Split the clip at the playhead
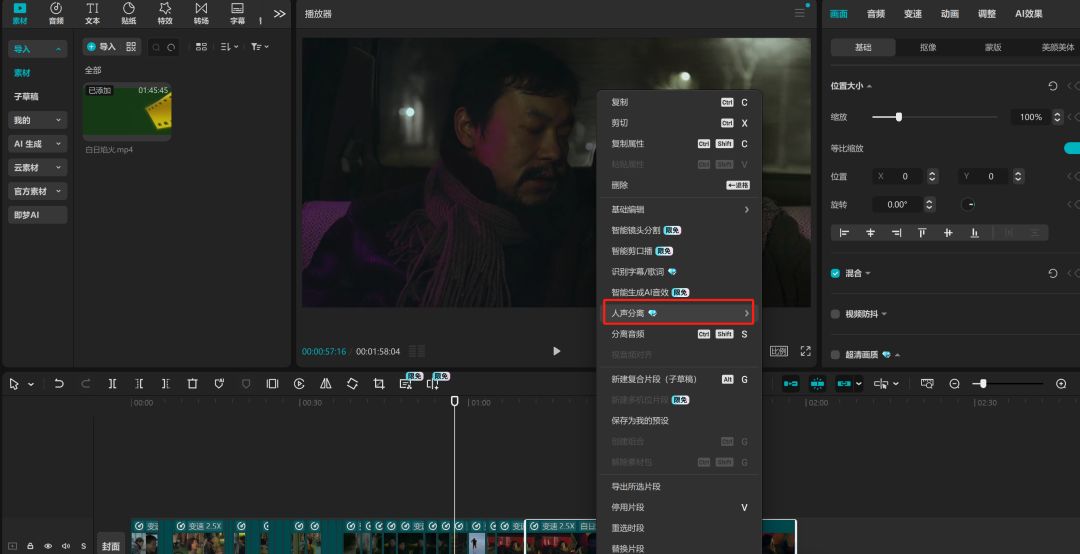The image size is (1080, 554). pos(112,384)
